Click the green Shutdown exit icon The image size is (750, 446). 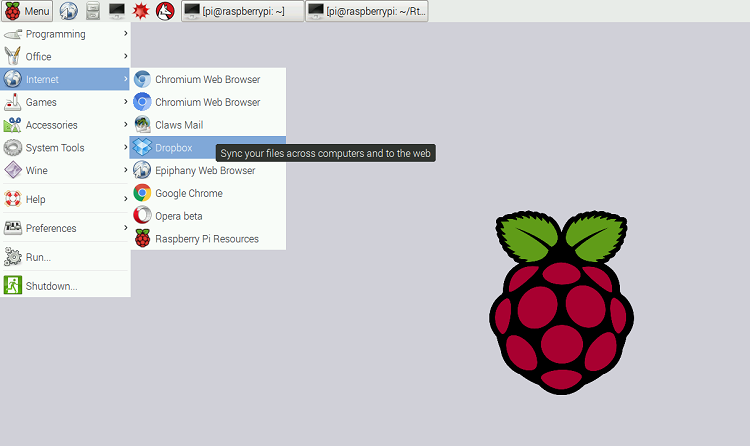point(12,285)
